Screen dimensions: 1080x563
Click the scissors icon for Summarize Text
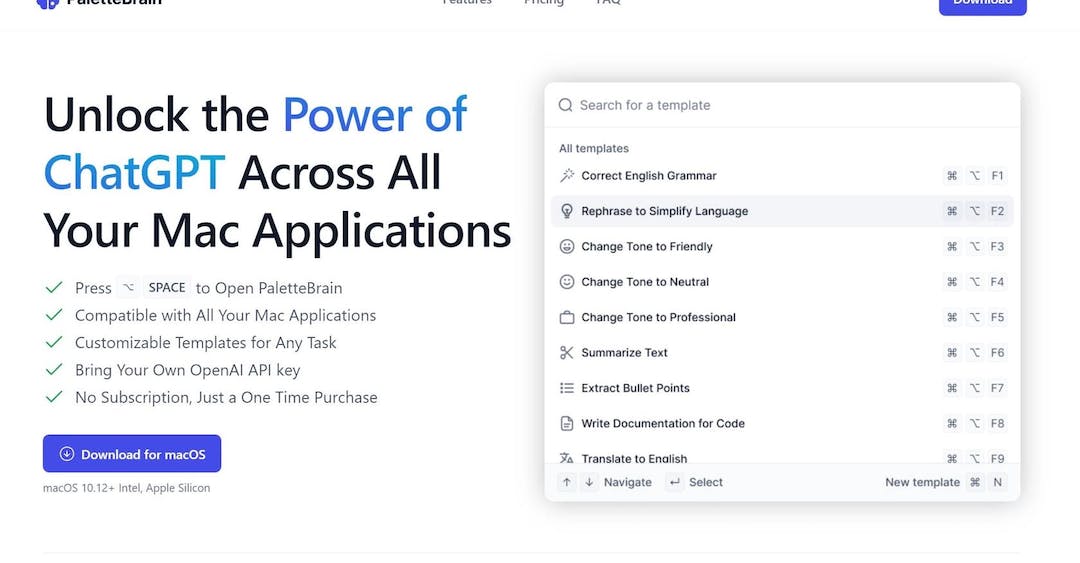567,353
